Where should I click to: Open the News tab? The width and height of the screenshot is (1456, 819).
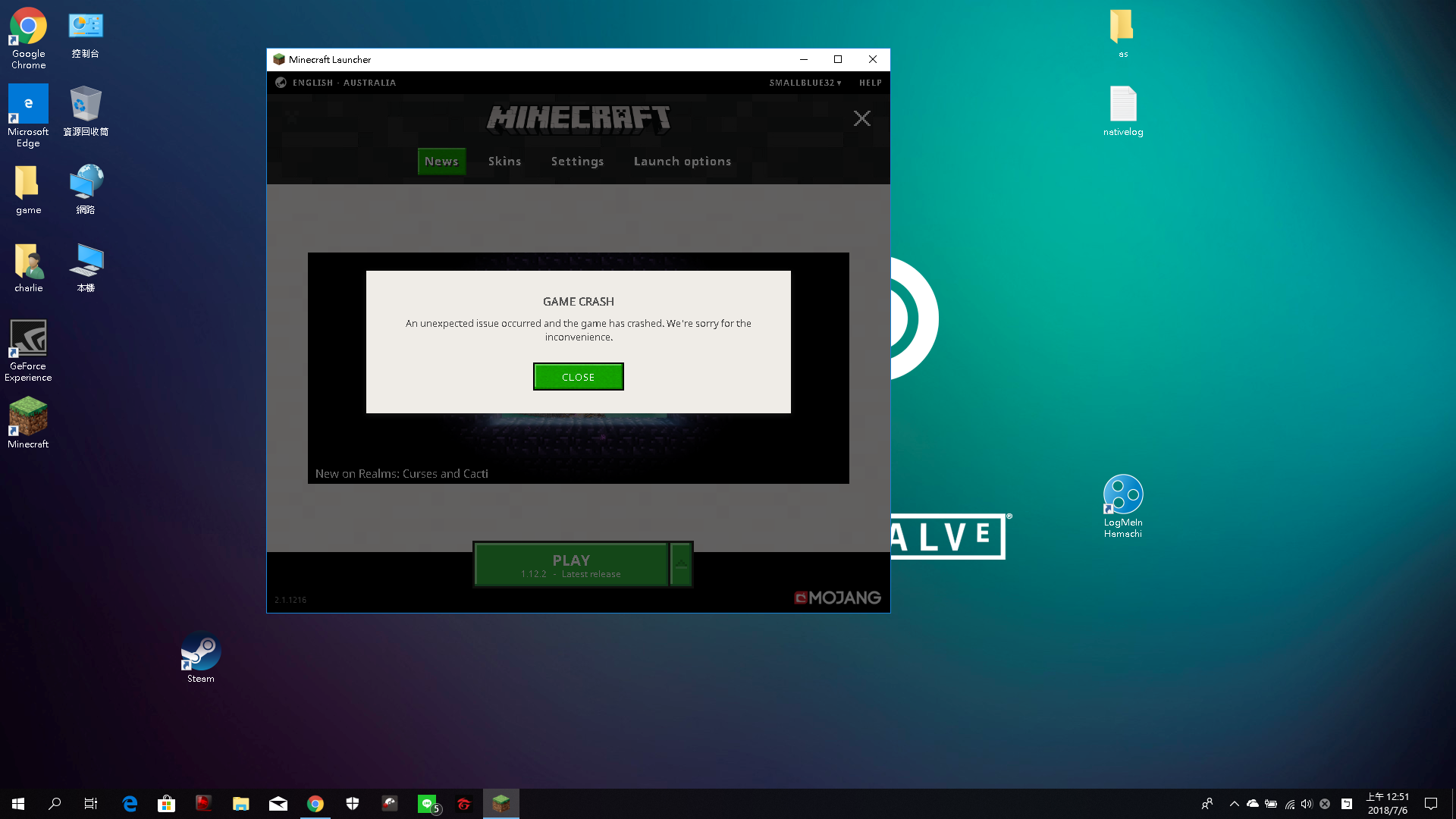click(441, 162)
